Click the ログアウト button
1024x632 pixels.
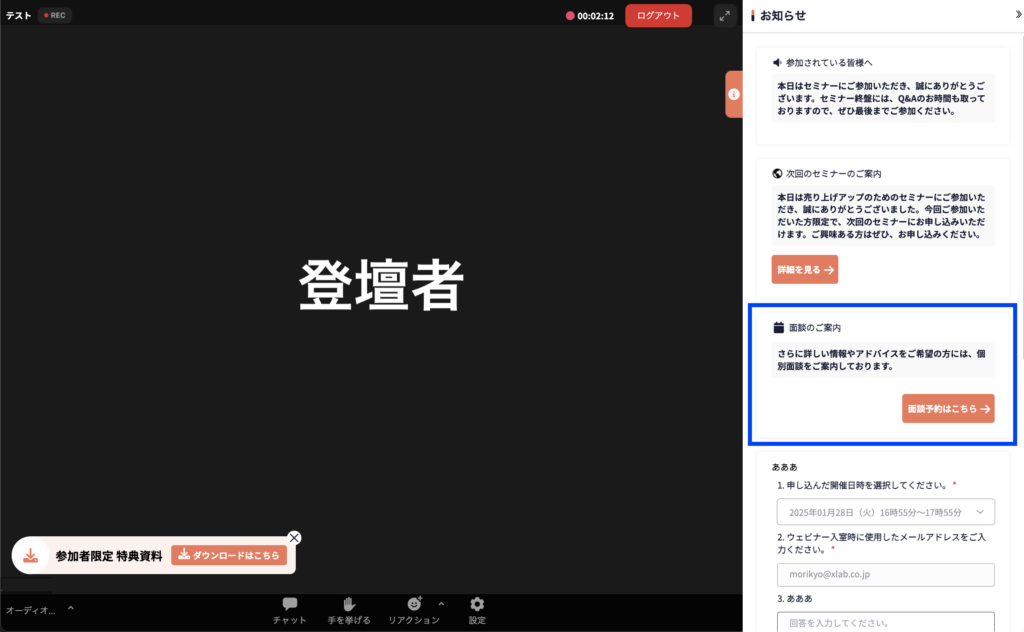coord(658,15)
